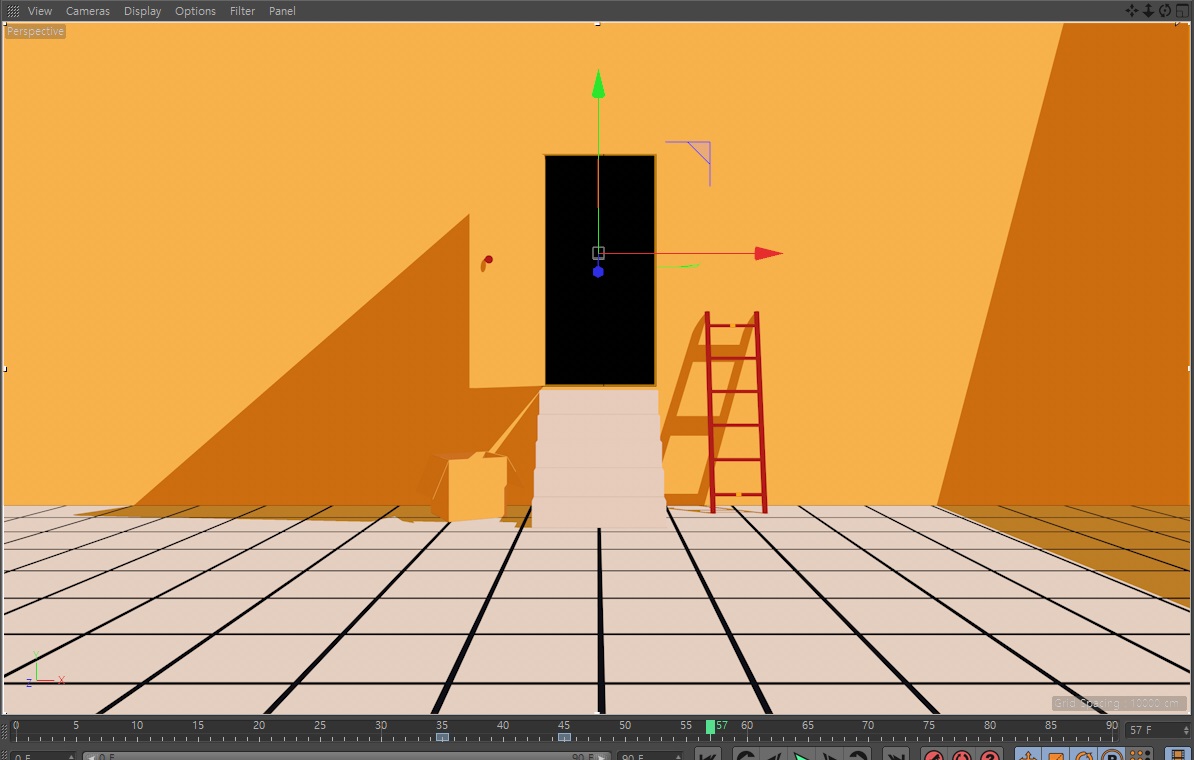Toggle the autokeying button
The width and height of the screenshot is (1194, 760).
click(x=962, y=756)
